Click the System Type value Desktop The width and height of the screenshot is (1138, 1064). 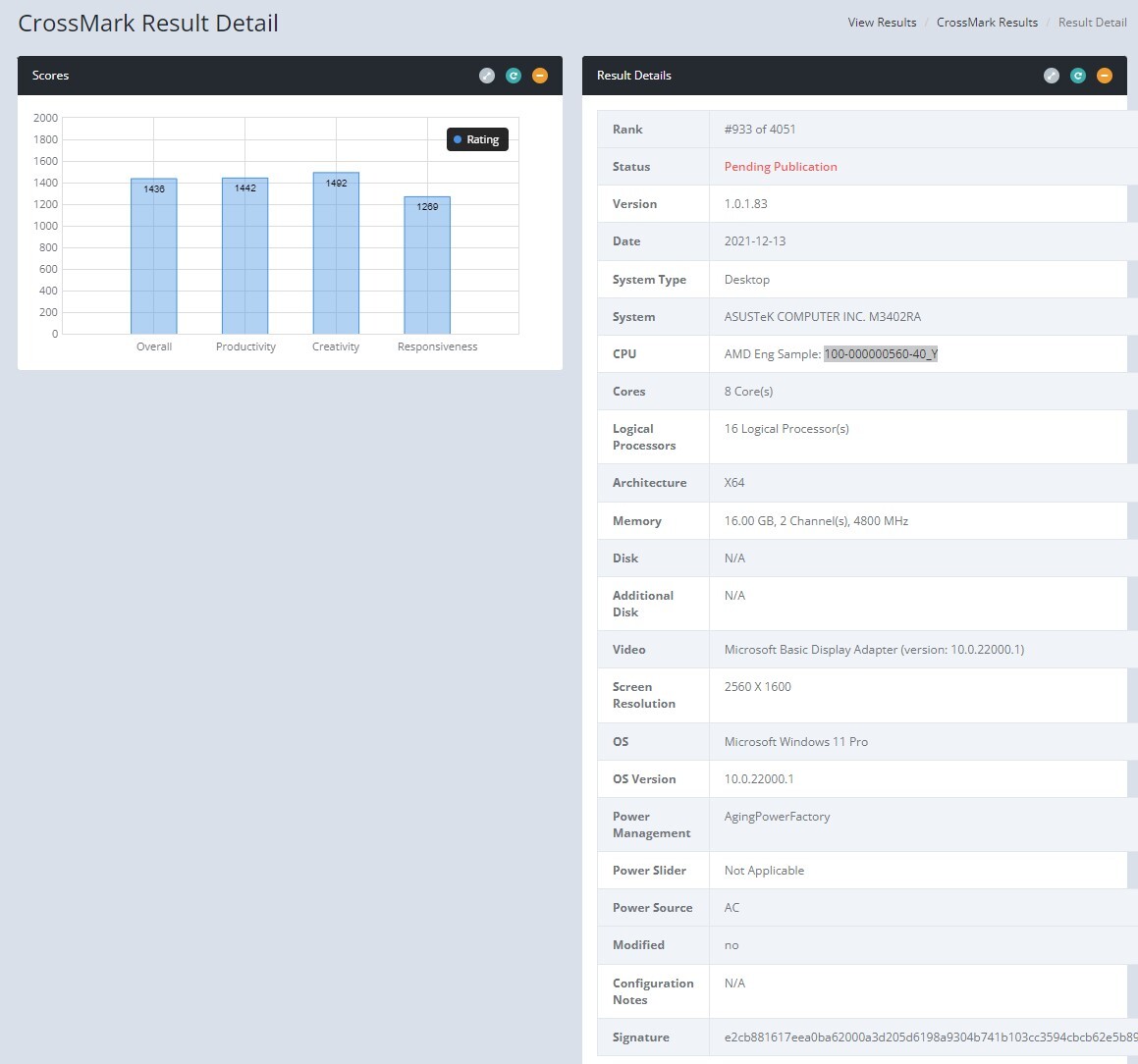click(x=747, y=279)
